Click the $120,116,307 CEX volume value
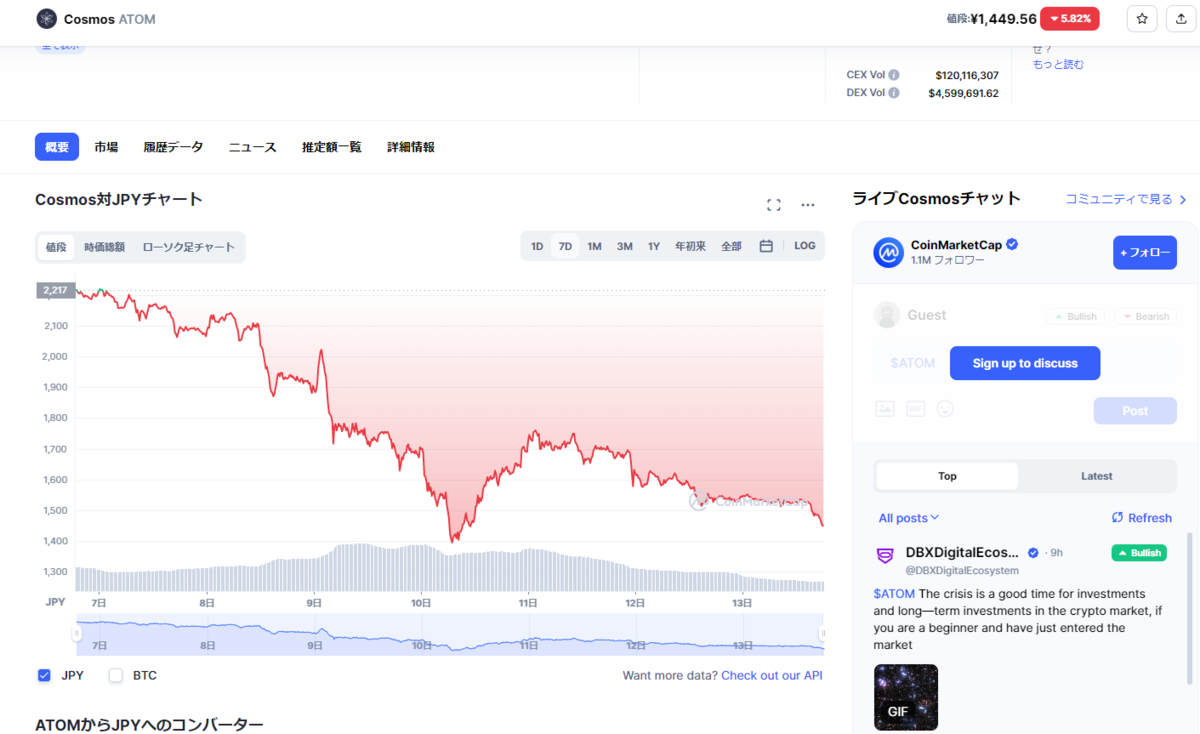The image size is (1200, 734). [967, 75]
